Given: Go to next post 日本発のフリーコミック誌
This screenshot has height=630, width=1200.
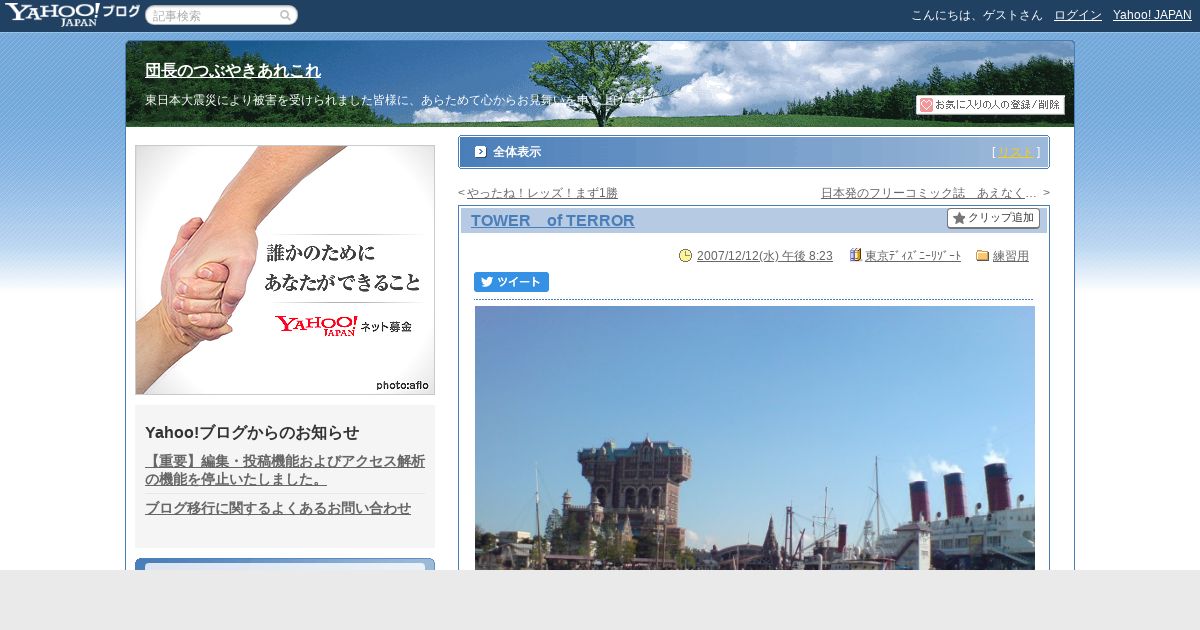Looking at the screenshot, I should [929, 193].
